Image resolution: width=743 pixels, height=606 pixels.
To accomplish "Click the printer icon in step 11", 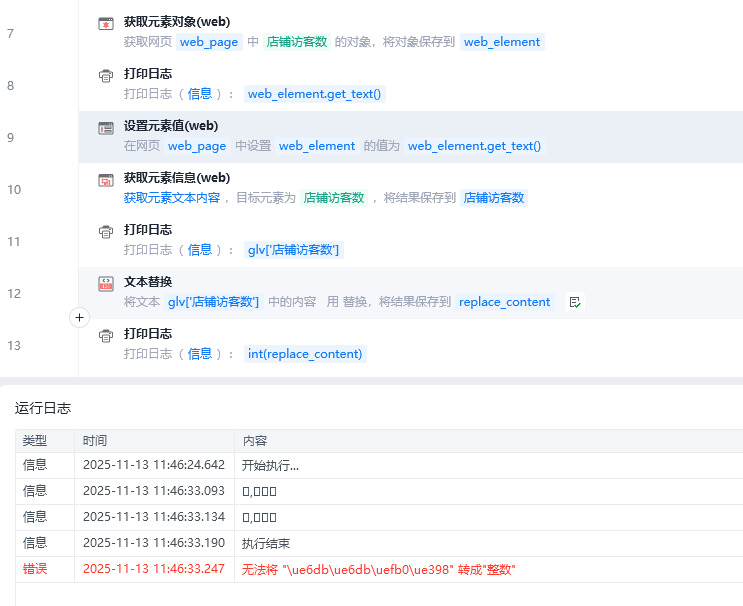I will pyautogui.click(x=106, y=232).
